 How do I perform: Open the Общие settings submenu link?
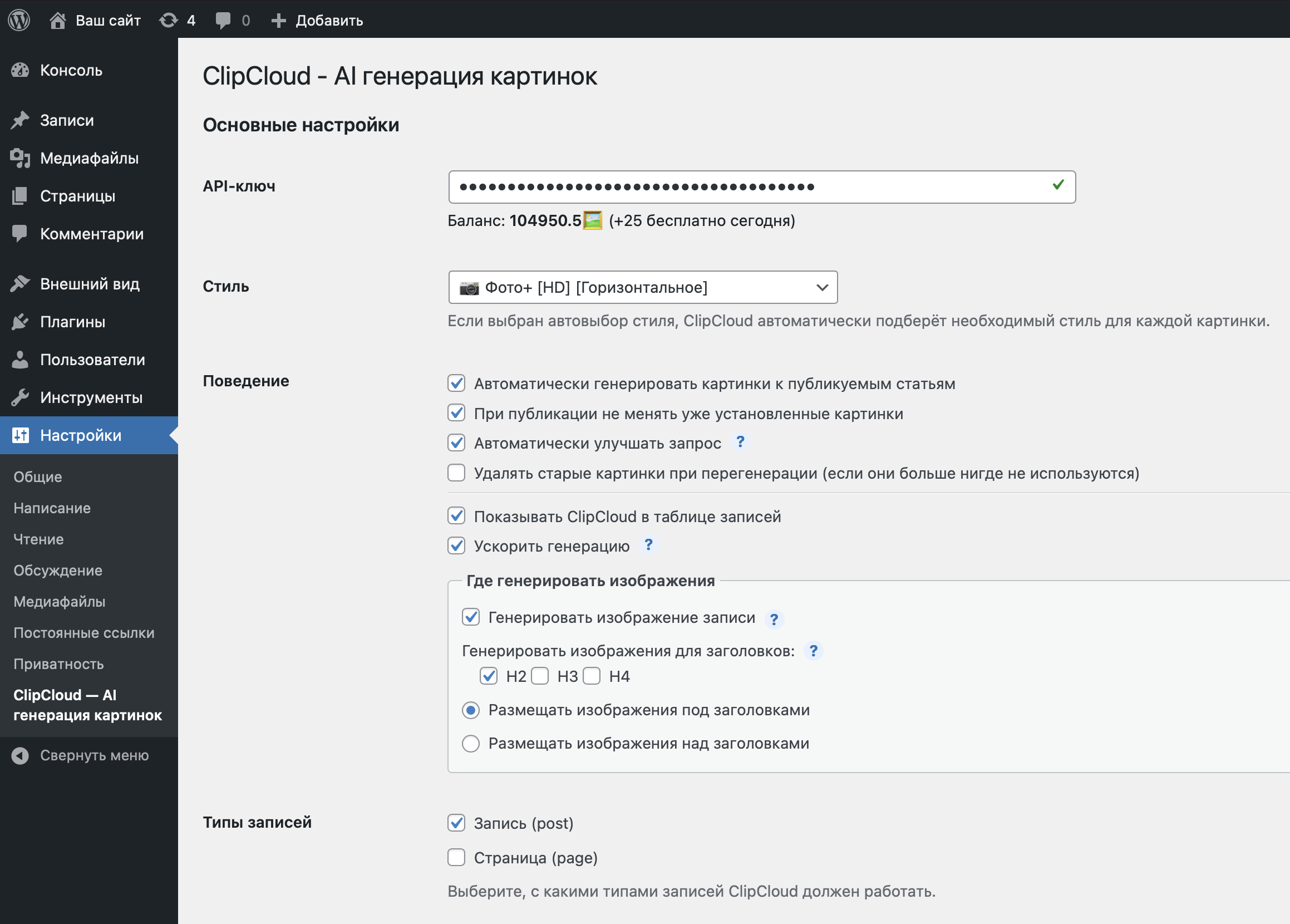point(37,477)
